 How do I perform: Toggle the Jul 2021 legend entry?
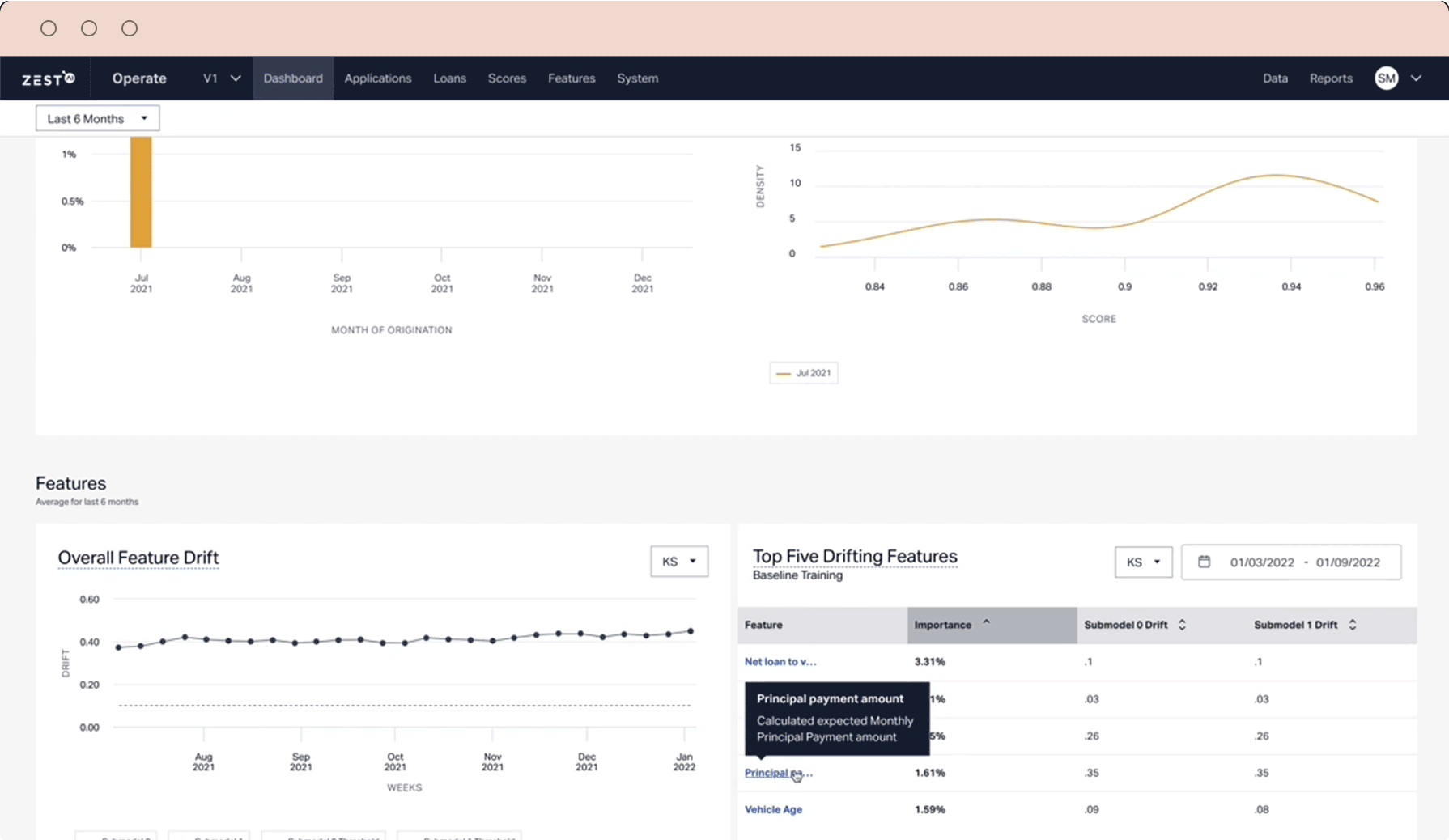click(x=804, y=373)
